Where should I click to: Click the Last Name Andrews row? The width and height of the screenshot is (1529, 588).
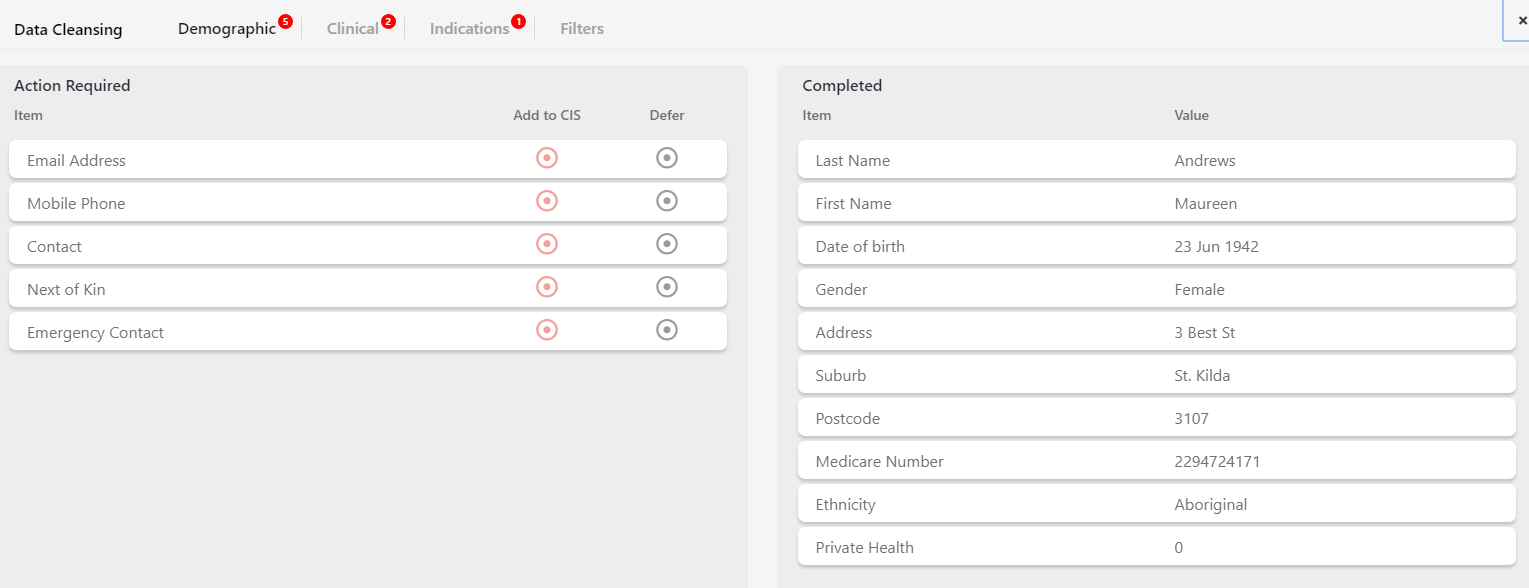coord(1157,160)
